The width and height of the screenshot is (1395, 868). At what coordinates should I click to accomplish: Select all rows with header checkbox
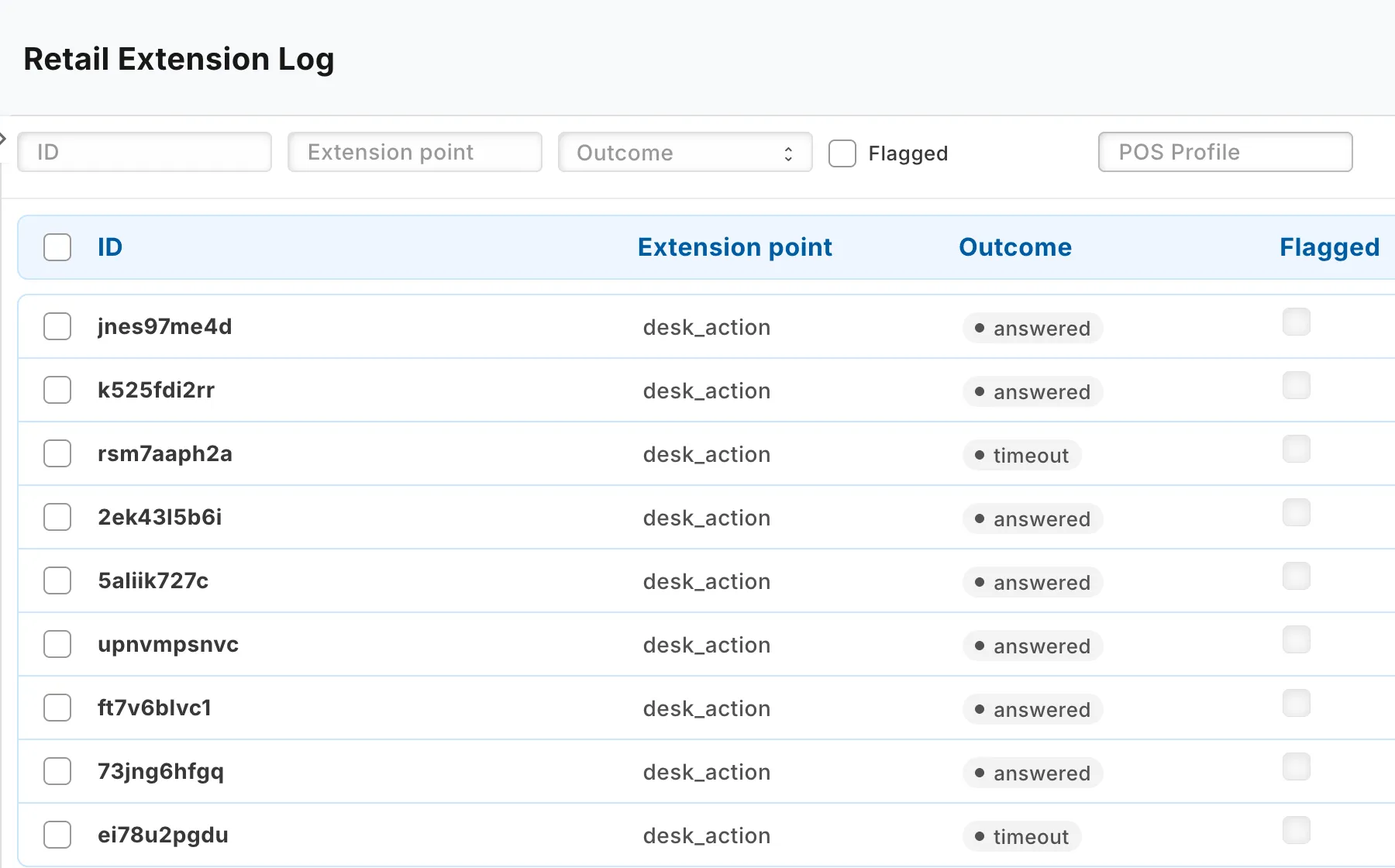coord(57,247)
